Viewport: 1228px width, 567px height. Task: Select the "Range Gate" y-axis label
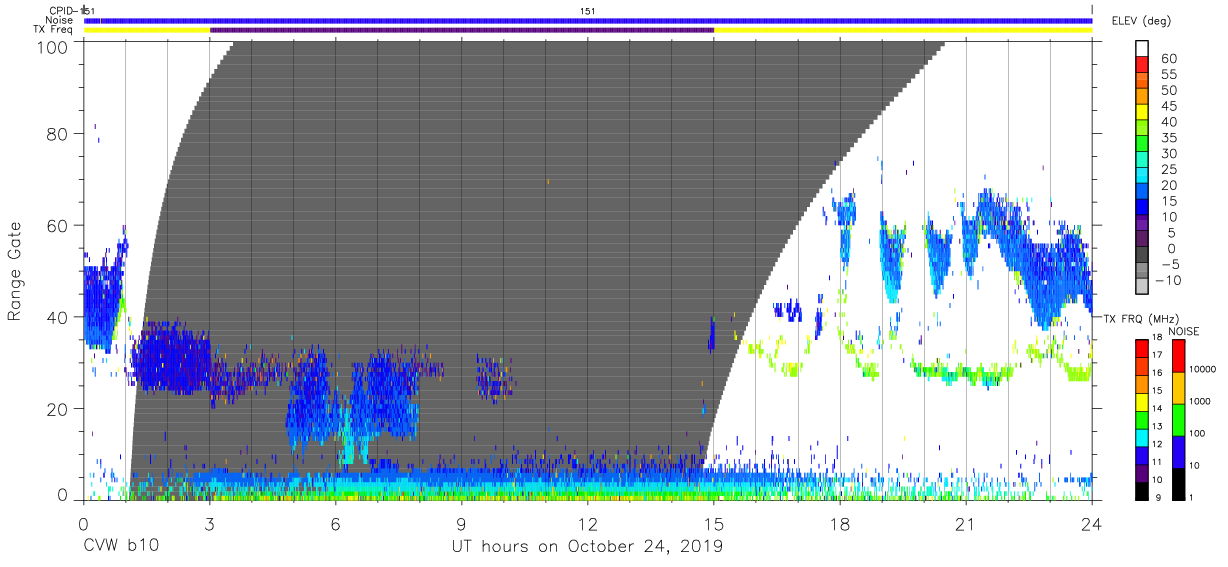click(x=15, y=272)
